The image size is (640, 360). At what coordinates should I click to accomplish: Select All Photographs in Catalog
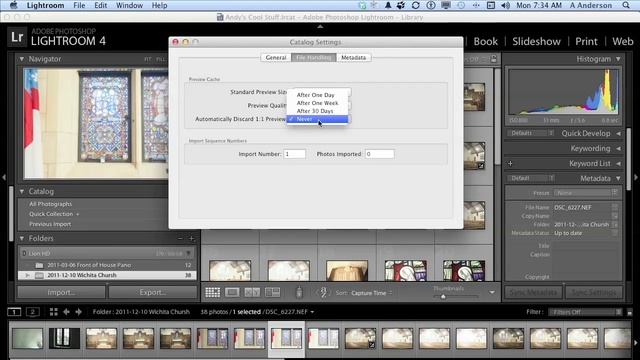[51, 204]
